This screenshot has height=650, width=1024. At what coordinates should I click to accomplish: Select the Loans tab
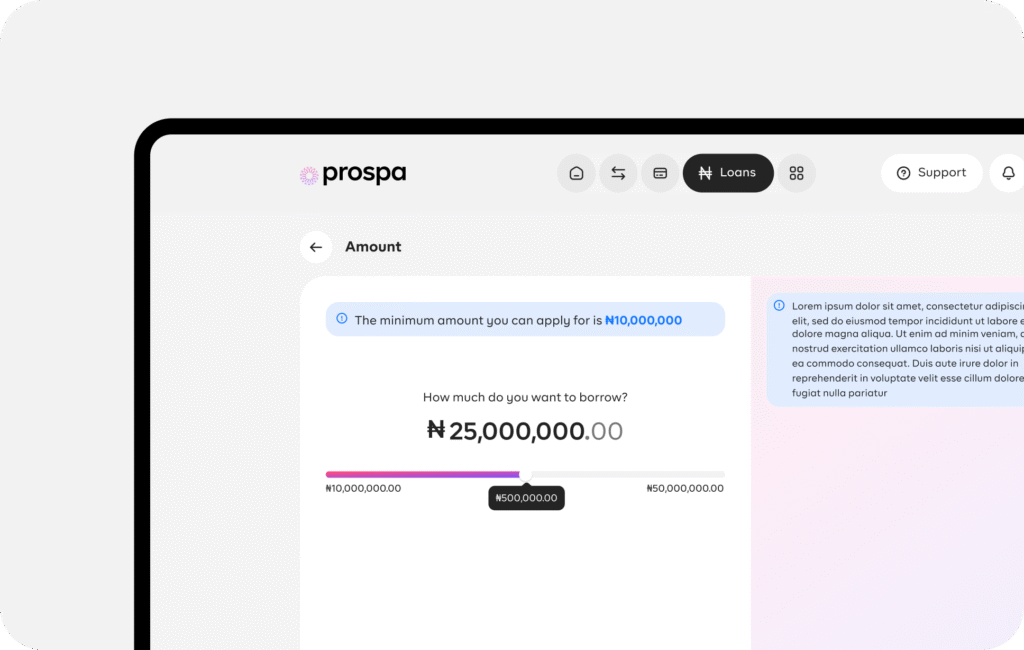click(728, 173)
